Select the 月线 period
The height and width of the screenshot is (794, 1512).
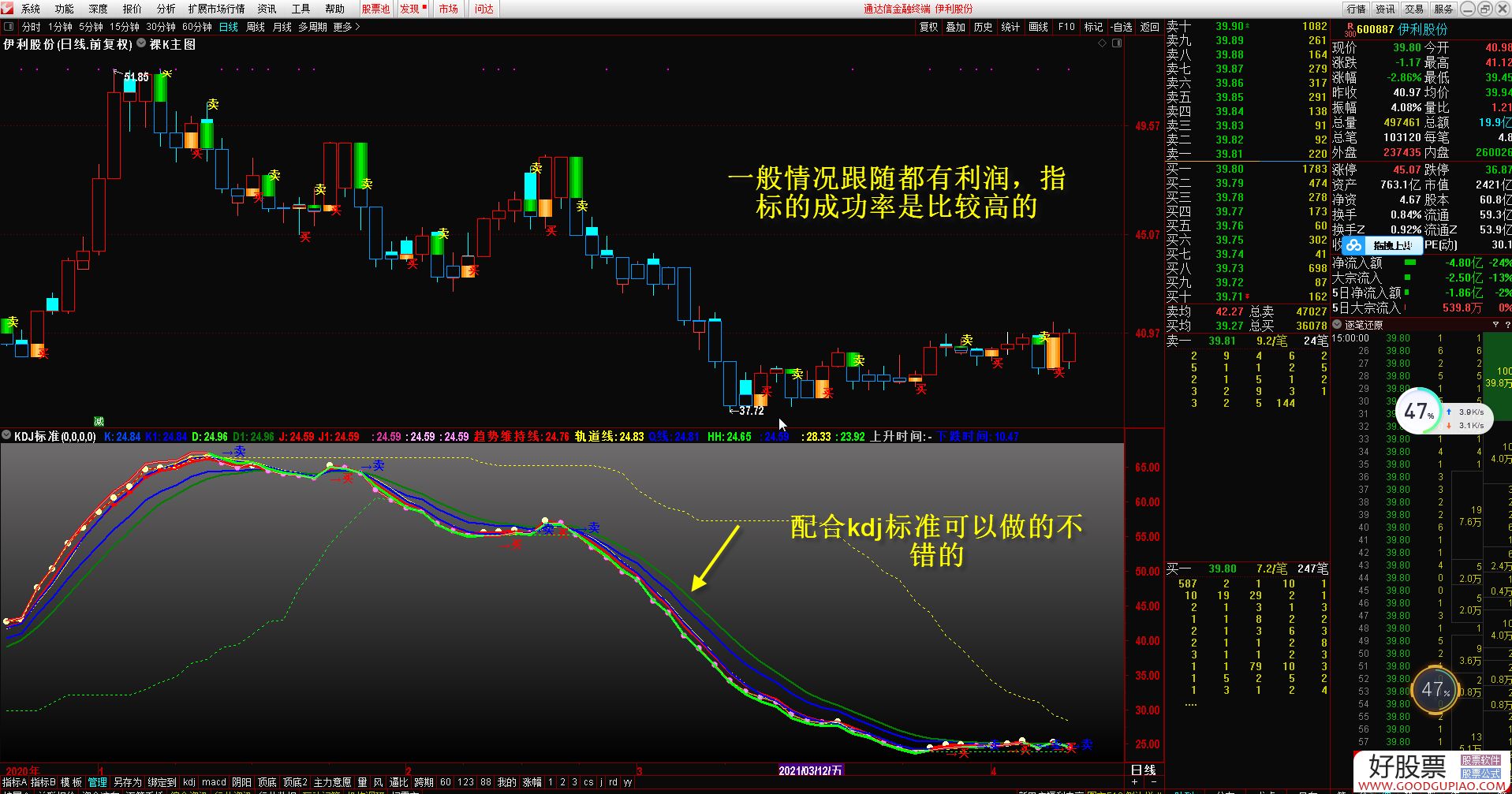pyautogui.click(x=282, y=27)
